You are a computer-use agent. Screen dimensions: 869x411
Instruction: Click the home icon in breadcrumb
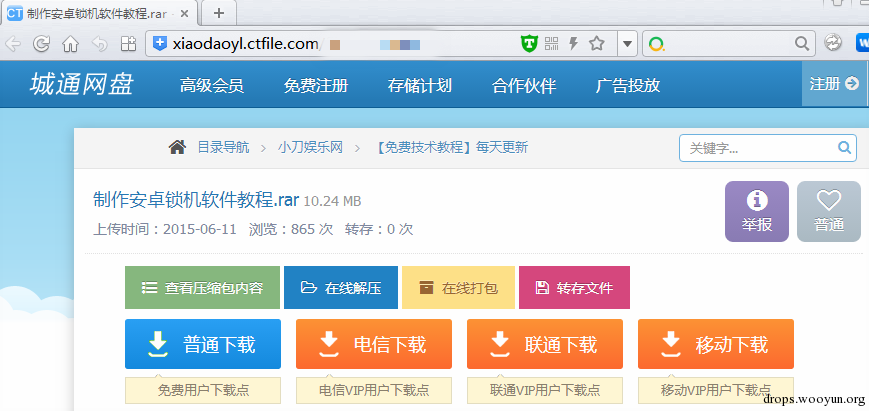point(177,147)
